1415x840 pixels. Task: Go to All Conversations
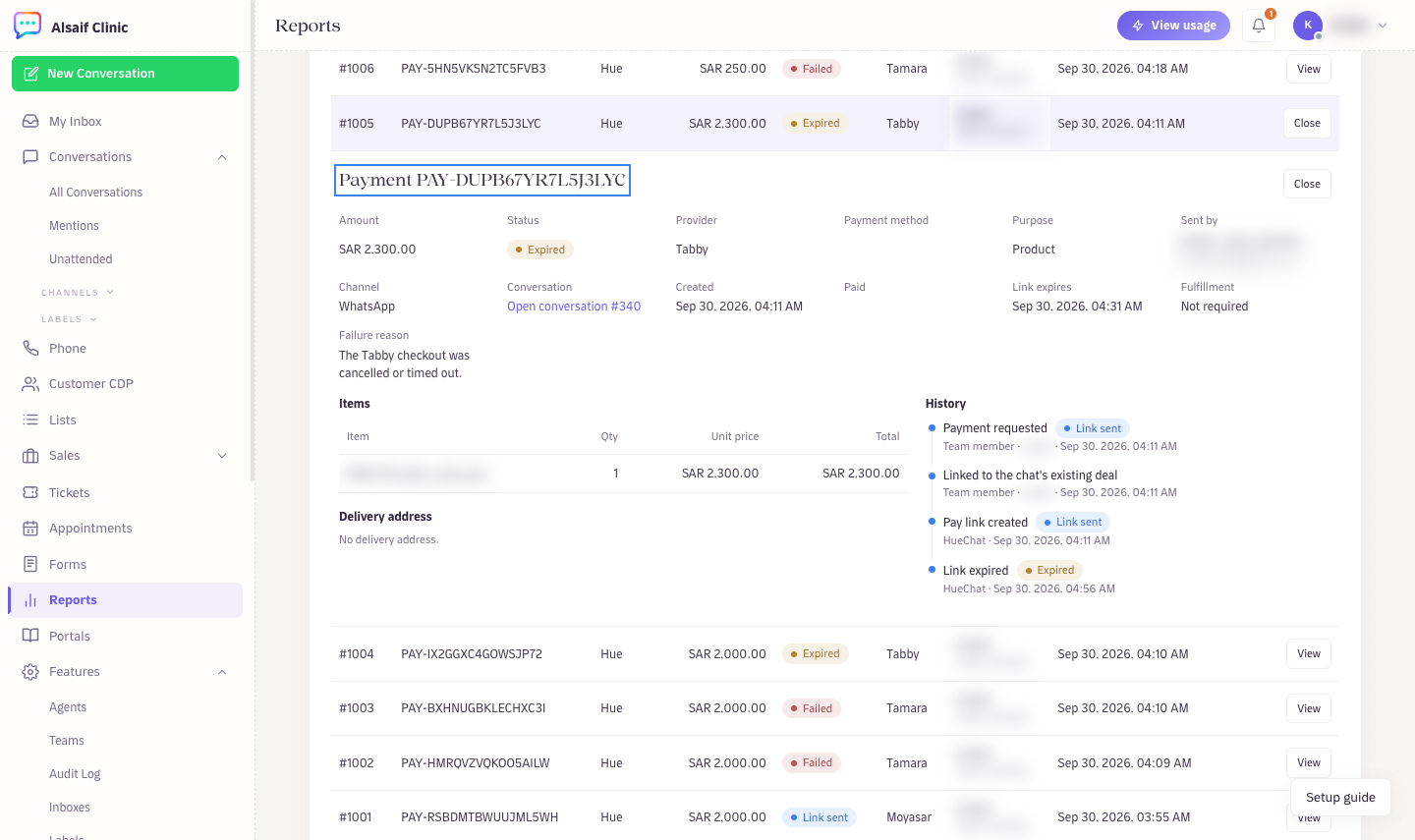pos(95,193)
